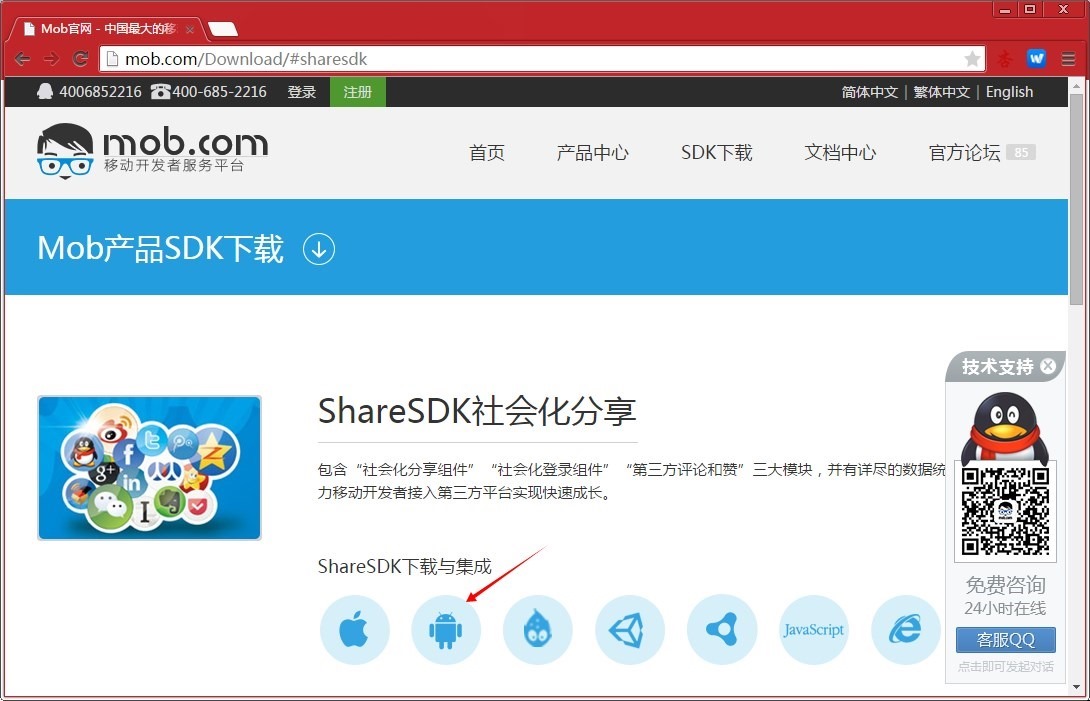This screenshot has width=1090, height=701.
Task: Go forward with the browser forward arrow
Action: click(x=51, y=59)
